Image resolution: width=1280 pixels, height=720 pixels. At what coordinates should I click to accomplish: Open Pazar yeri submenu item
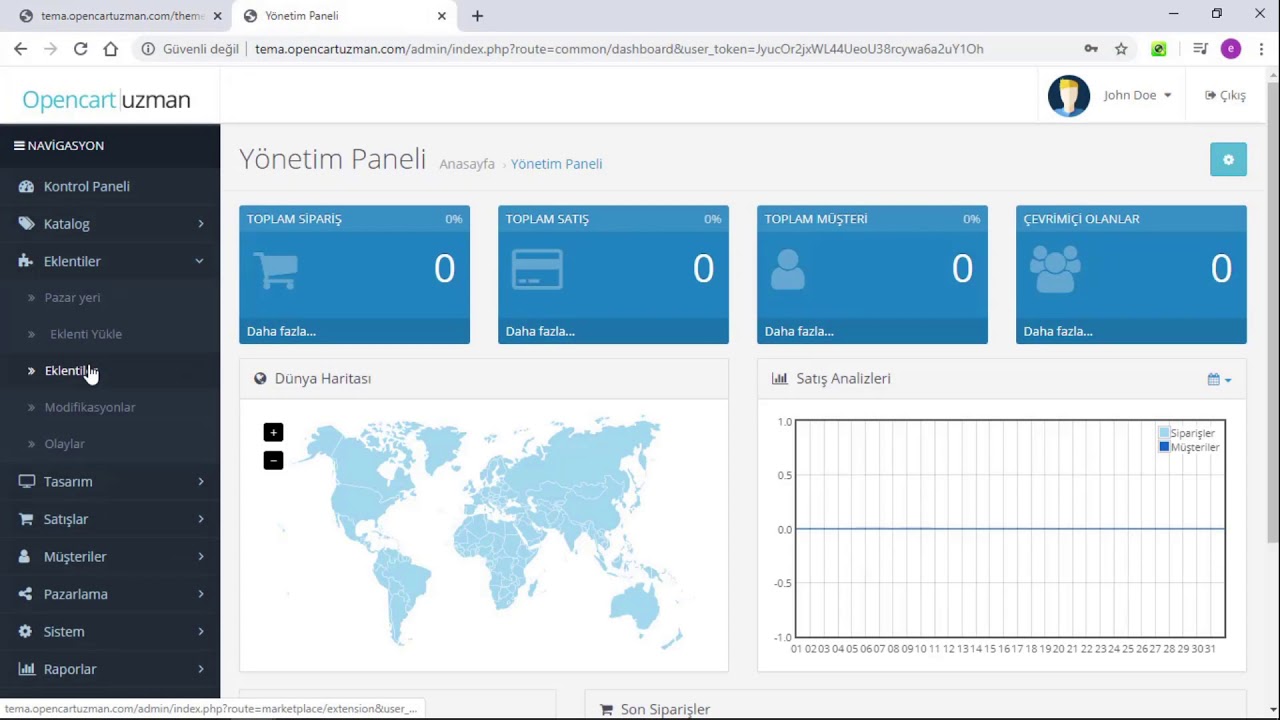pyautogui.click(x=72, y=297)
